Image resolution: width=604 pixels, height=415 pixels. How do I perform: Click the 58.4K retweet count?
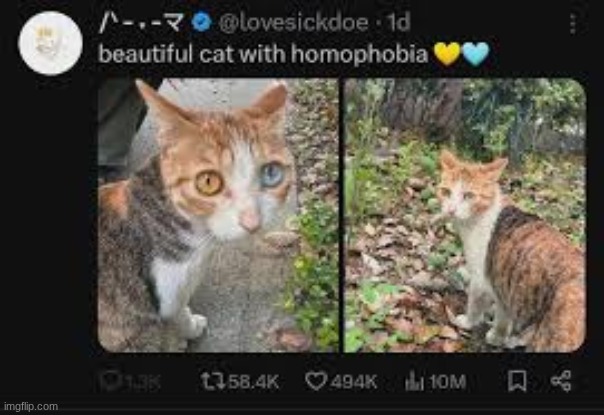pyautogui.click(x=253, y=381)
